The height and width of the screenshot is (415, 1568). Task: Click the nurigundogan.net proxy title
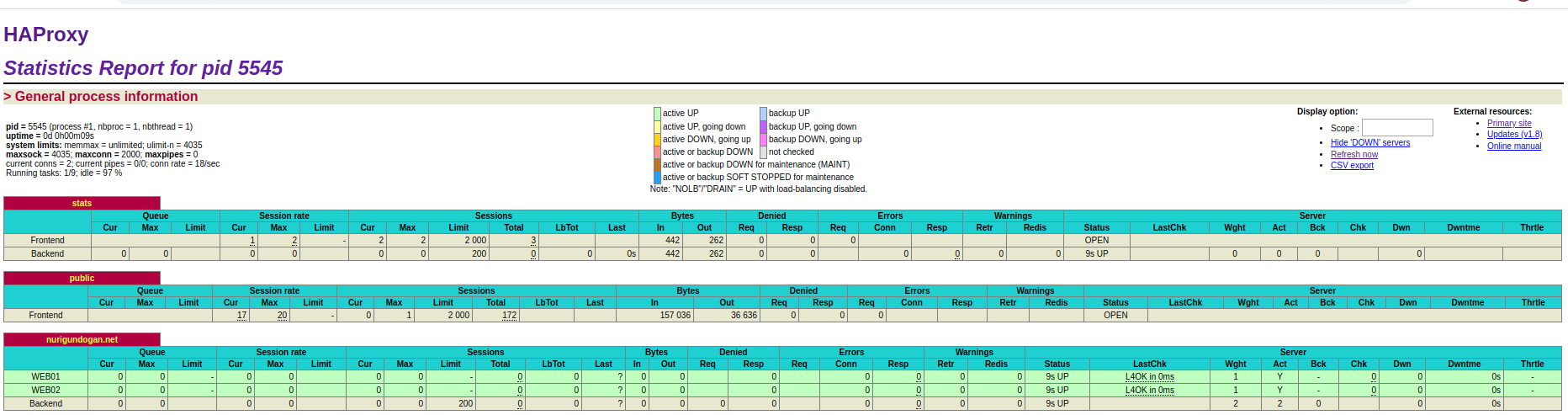tap(82, 340)
